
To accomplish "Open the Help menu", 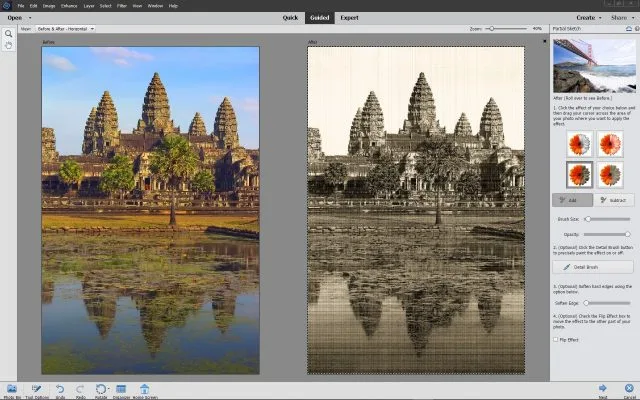I will [x=173, y=6].
